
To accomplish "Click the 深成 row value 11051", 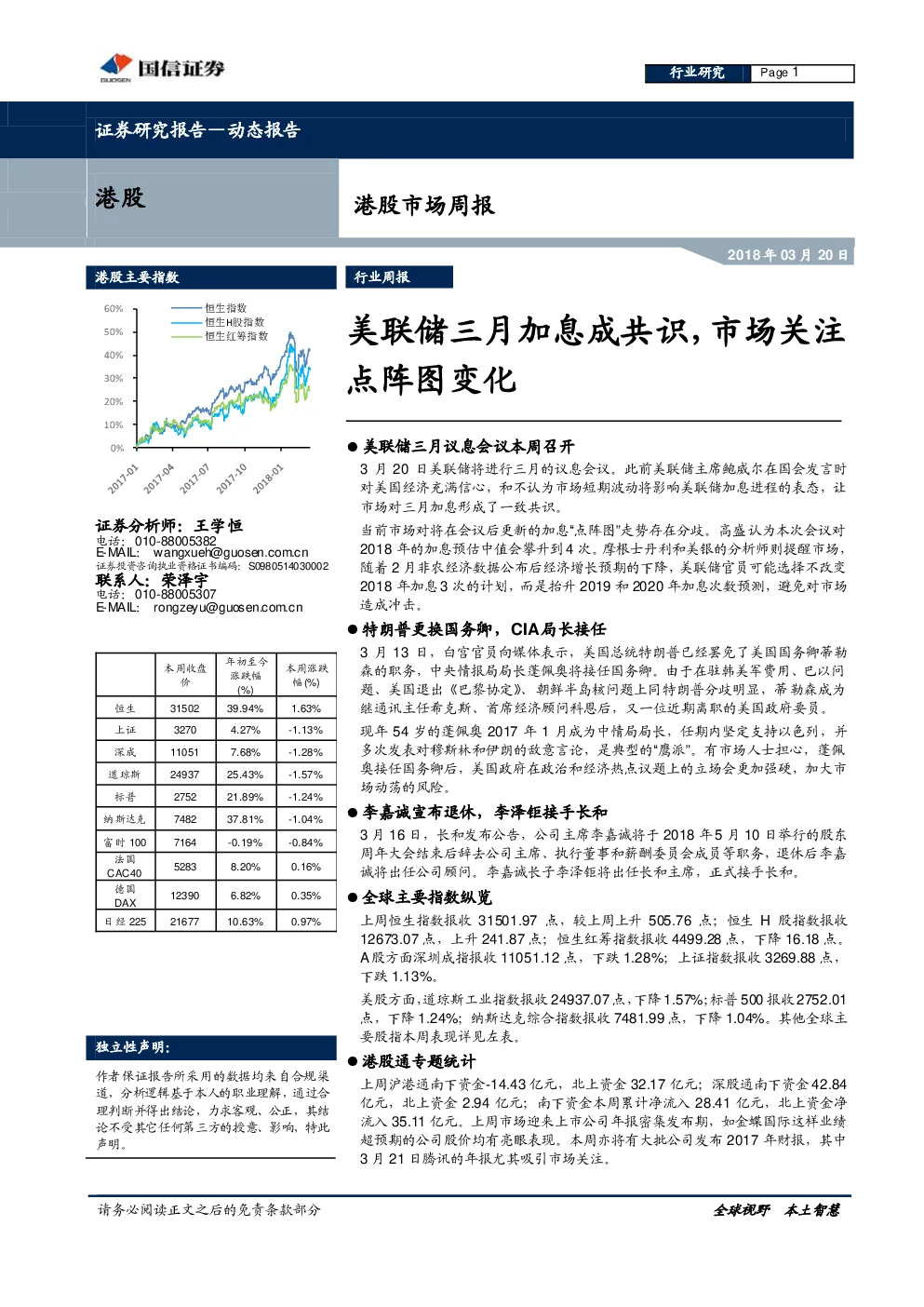I will click(184, 752).
